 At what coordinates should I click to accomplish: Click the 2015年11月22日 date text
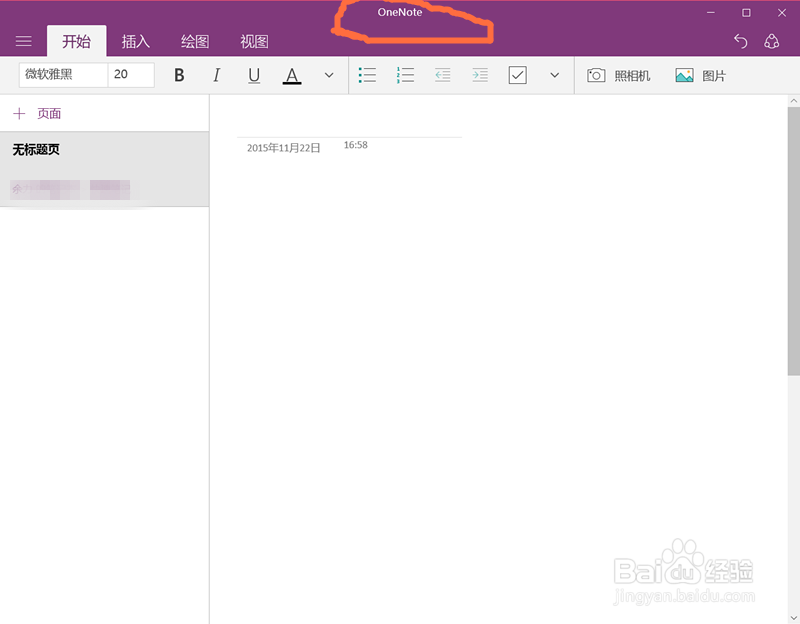pyautogui.click(x=284, y=148)
